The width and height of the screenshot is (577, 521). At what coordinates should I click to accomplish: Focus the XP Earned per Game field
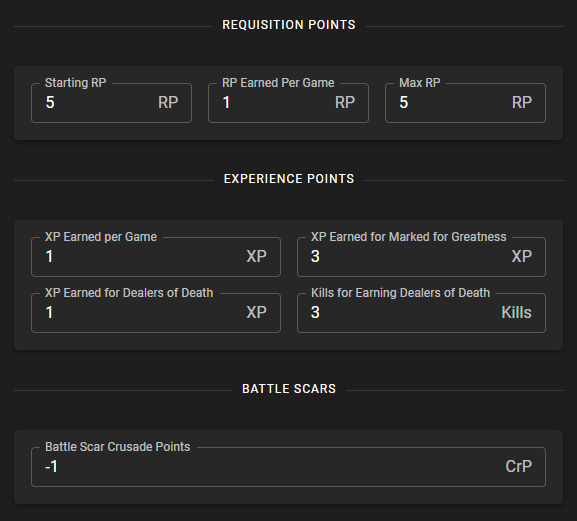coord(156,257)
